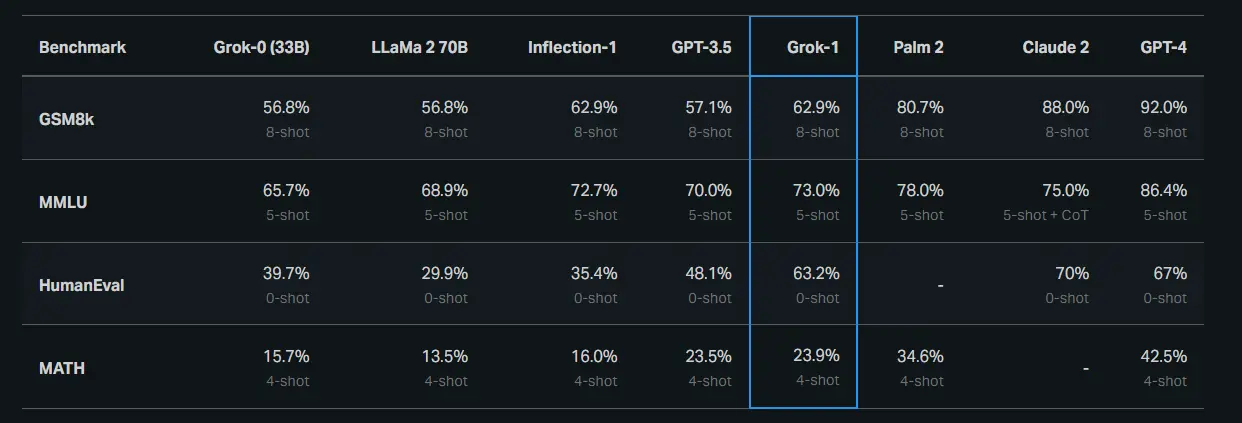1242x423 pixels.
Task: Click Claude 2's 88.0% GSM8k score
Action: pyautogui.click(x=1065, y=108)
